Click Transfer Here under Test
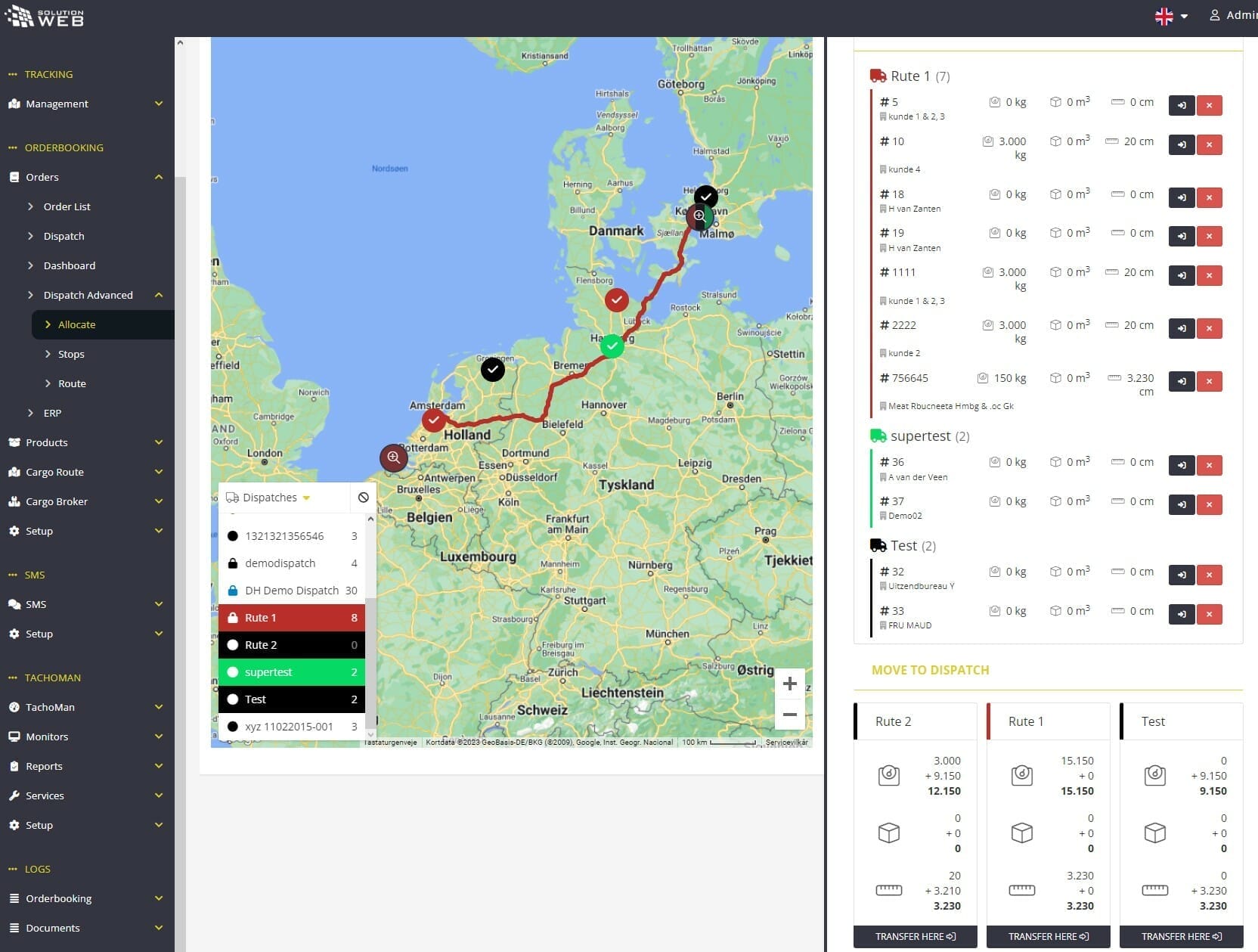1258x952 pixels. [x=1181, y=936]
